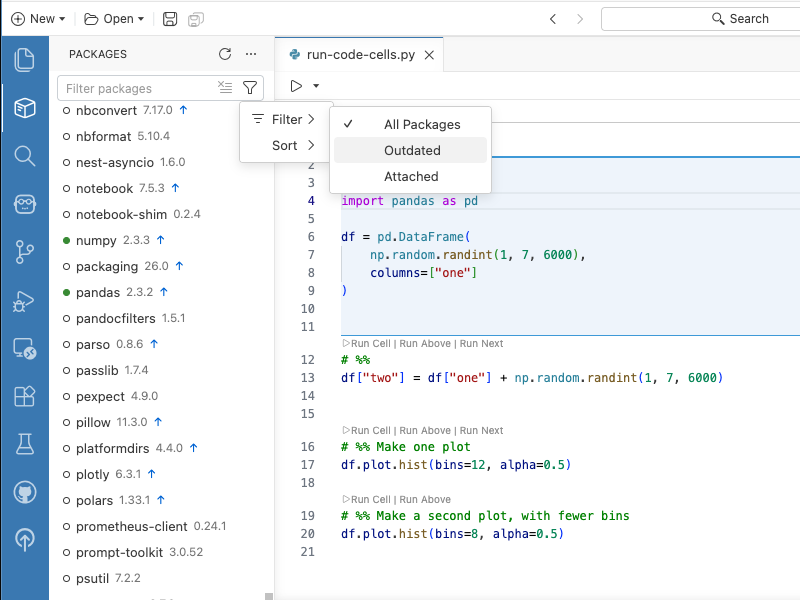The width and height of the screenshot is (800, 600).
Task: Select the pexpect package row
Action: 162,396
